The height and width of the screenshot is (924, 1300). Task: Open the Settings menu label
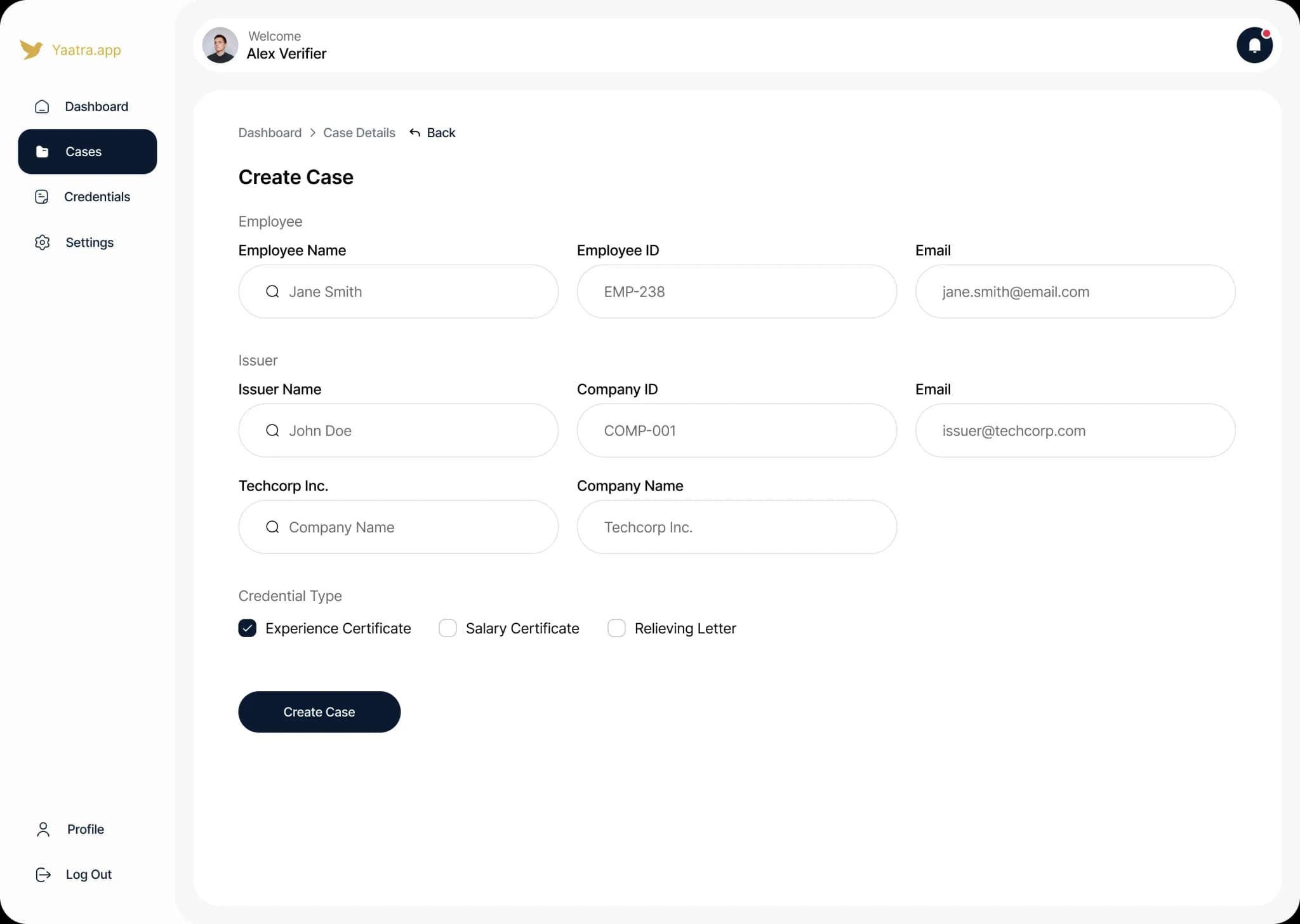[x=90, y=242]
